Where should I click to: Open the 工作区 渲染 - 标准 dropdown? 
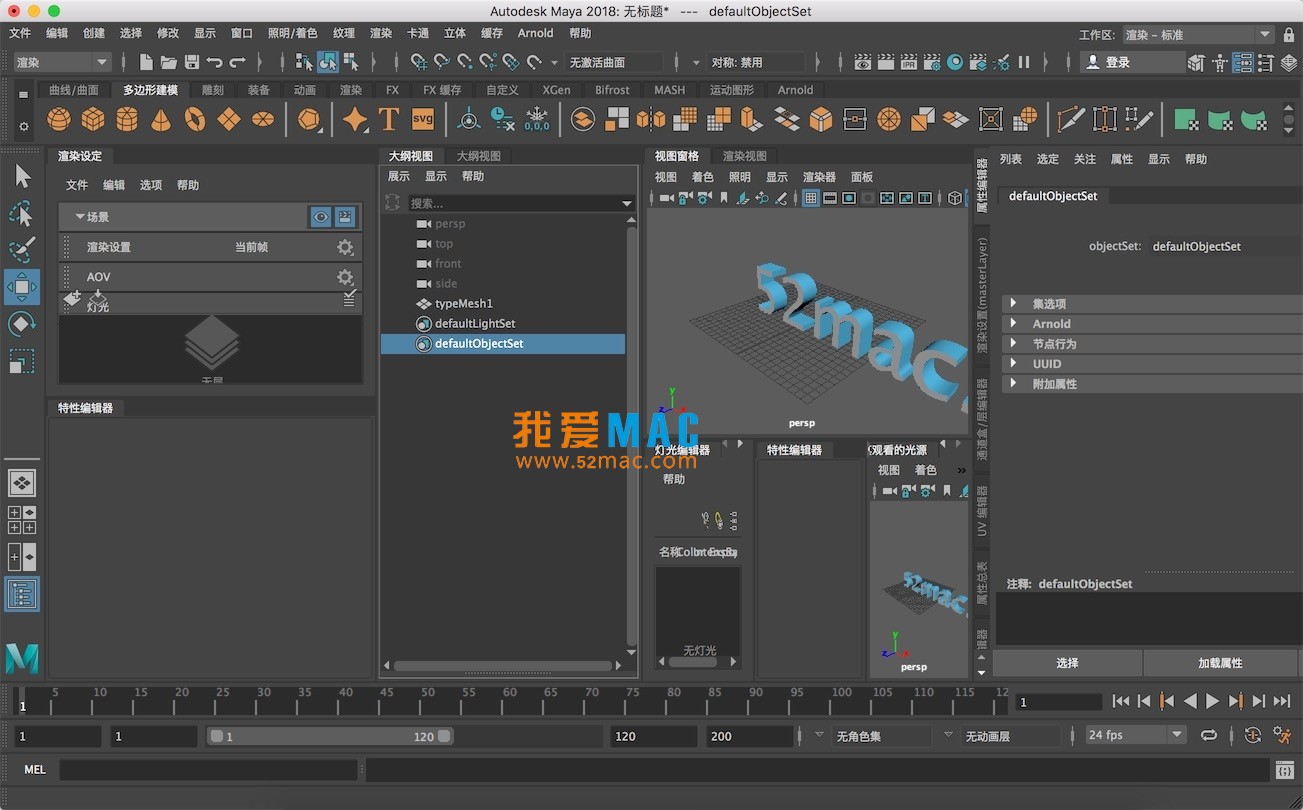(x=1197, y=34)
